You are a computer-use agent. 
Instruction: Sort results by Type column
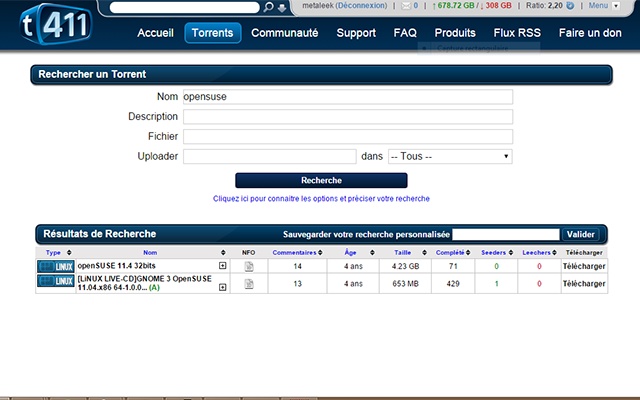(53, 253)
